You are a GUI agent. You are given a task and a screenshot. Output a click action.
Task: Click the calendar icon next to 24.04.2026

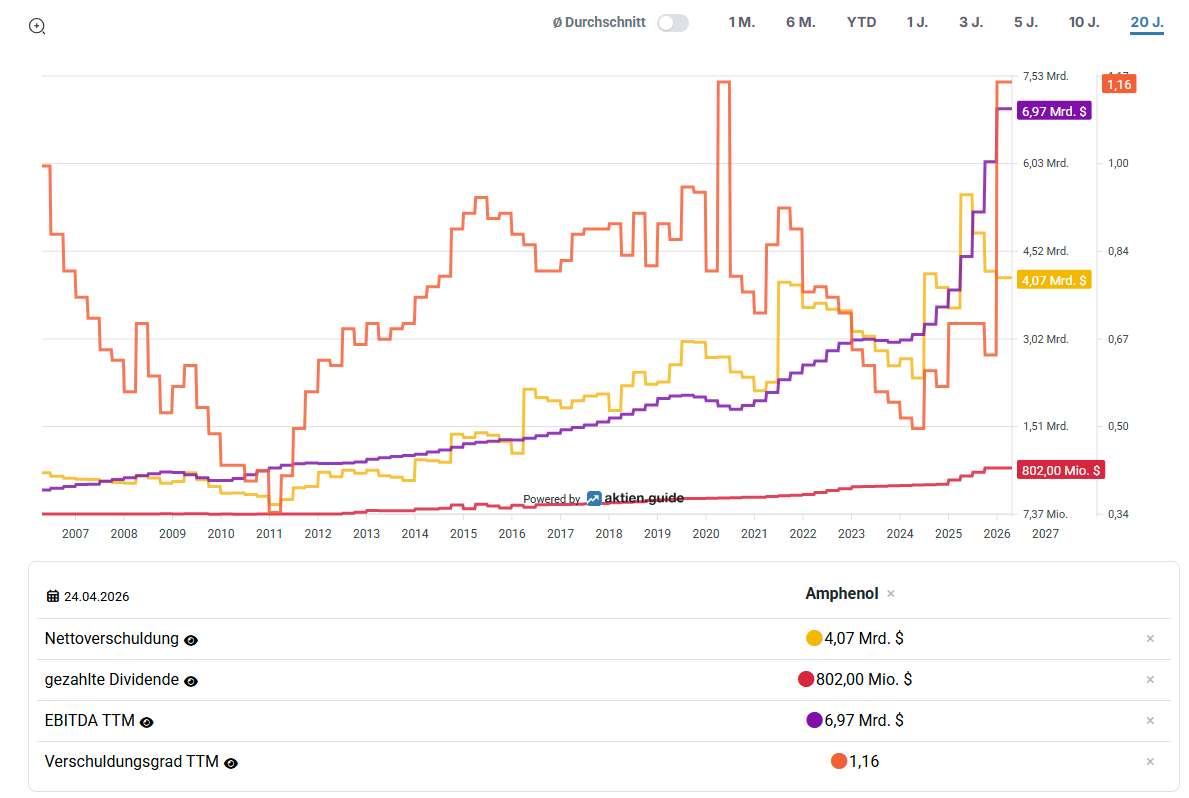click(x=53, y=596)
